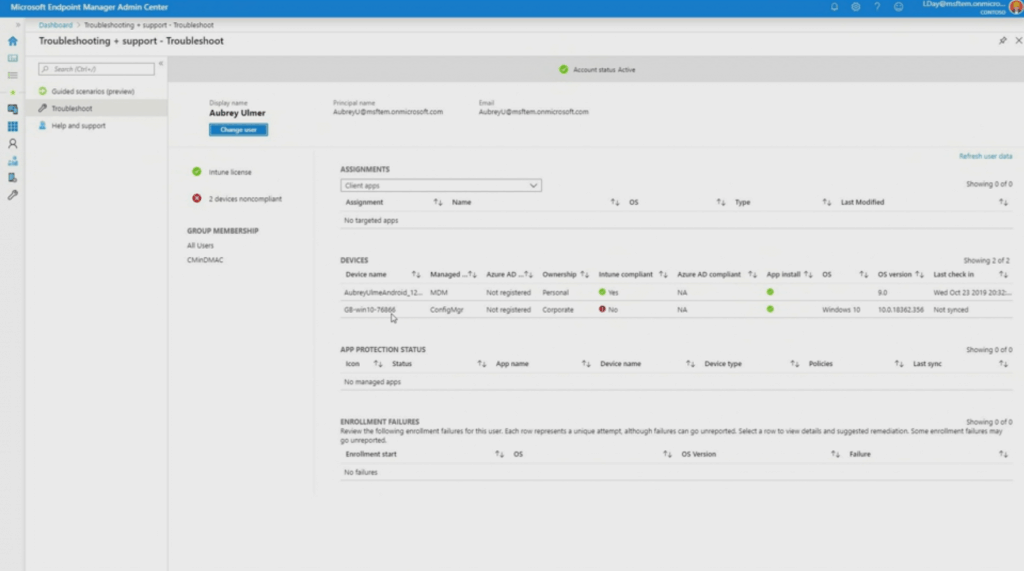
Task: Open the Home icon in left sidebar
Action: tap(12, 41)
